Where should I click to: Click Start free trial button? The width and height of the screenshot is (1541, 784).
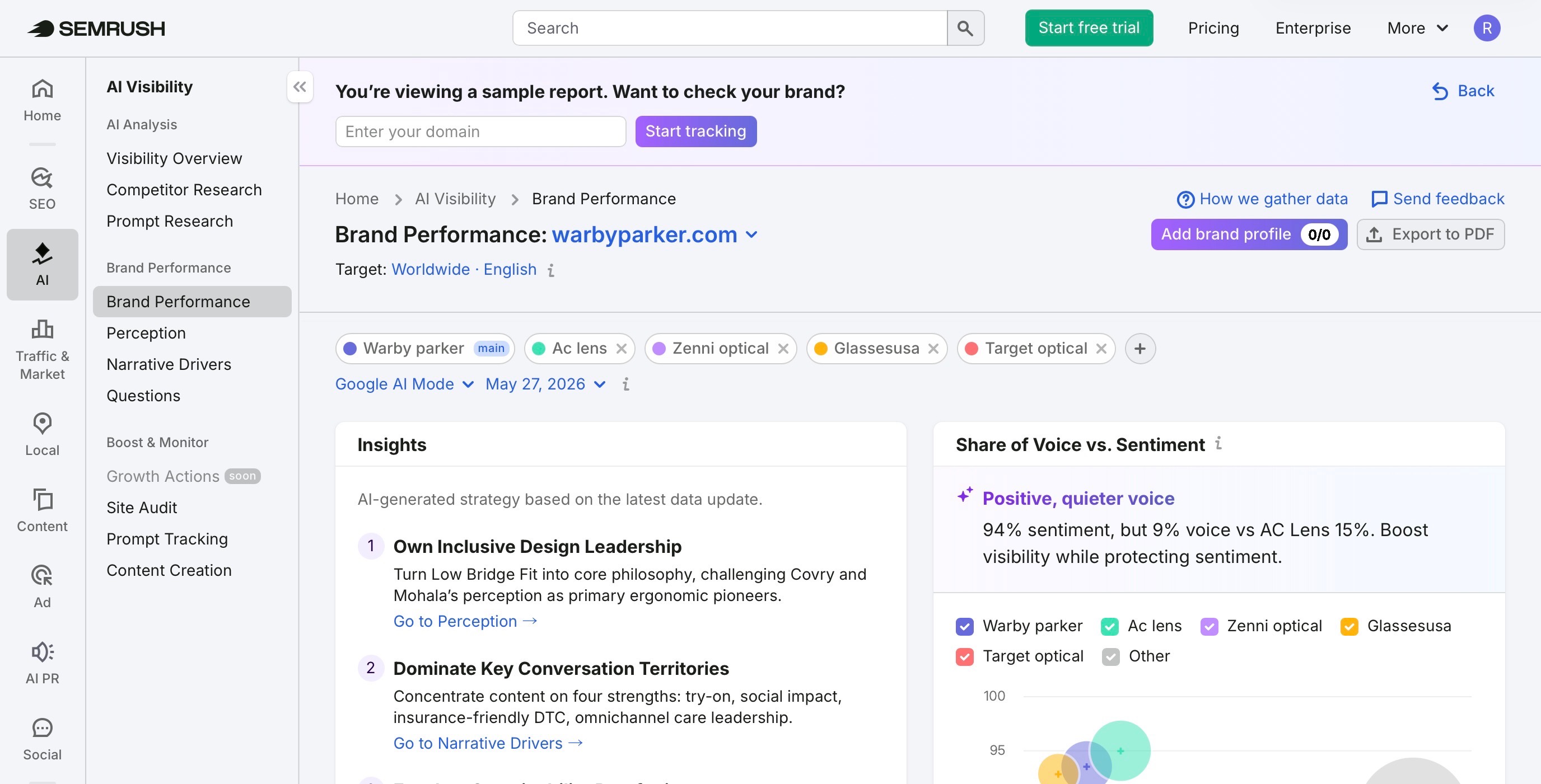point(1089,28)
